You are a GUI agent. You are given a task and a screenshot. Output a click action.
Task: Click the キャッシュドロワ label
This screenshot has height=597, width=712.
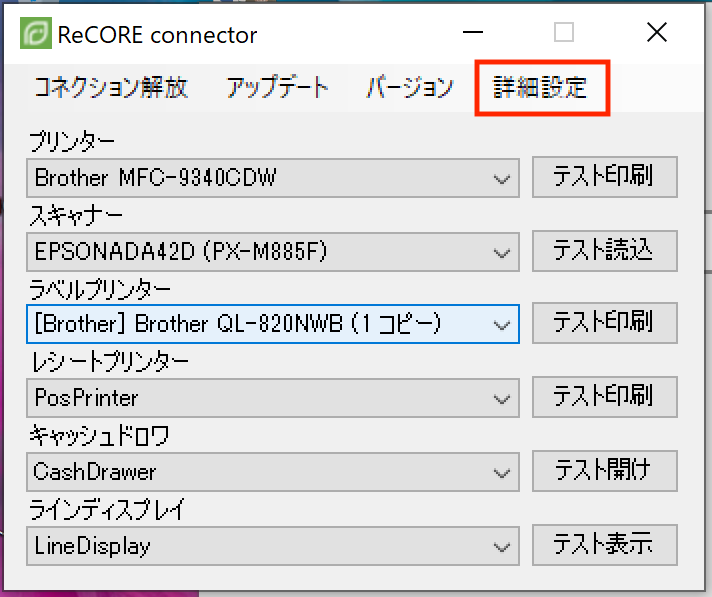99,436
